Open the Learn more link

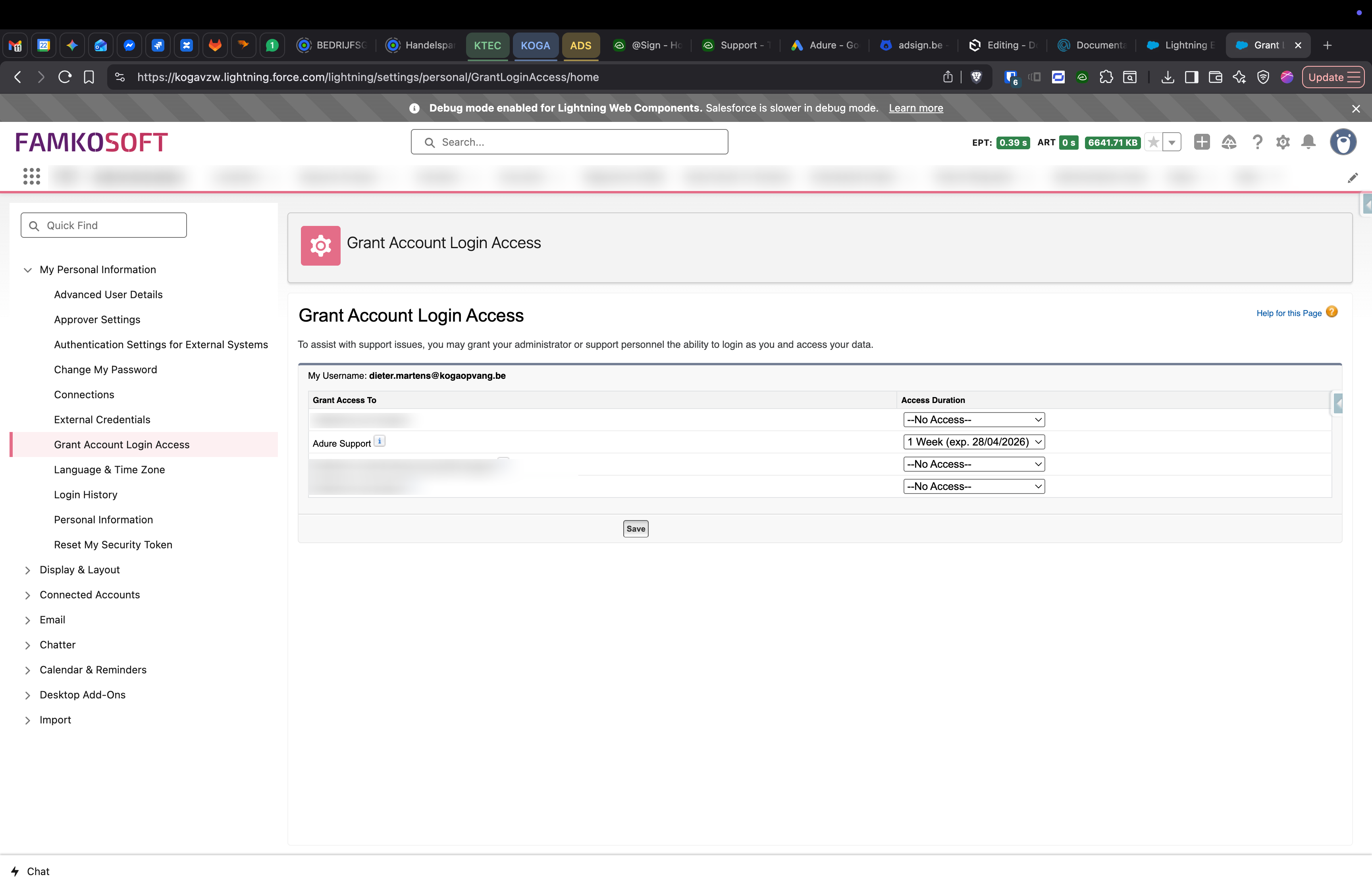915,108
